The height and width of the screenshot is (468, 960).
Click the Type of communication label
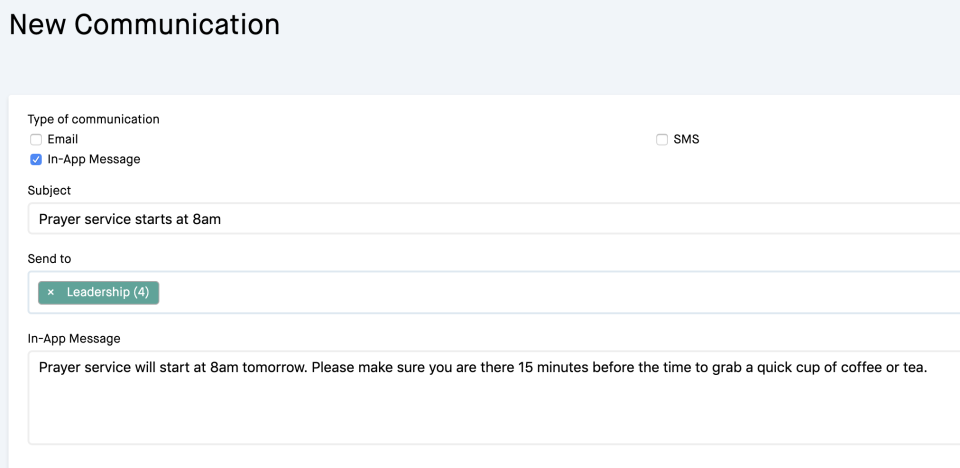(x=93, y=119)
